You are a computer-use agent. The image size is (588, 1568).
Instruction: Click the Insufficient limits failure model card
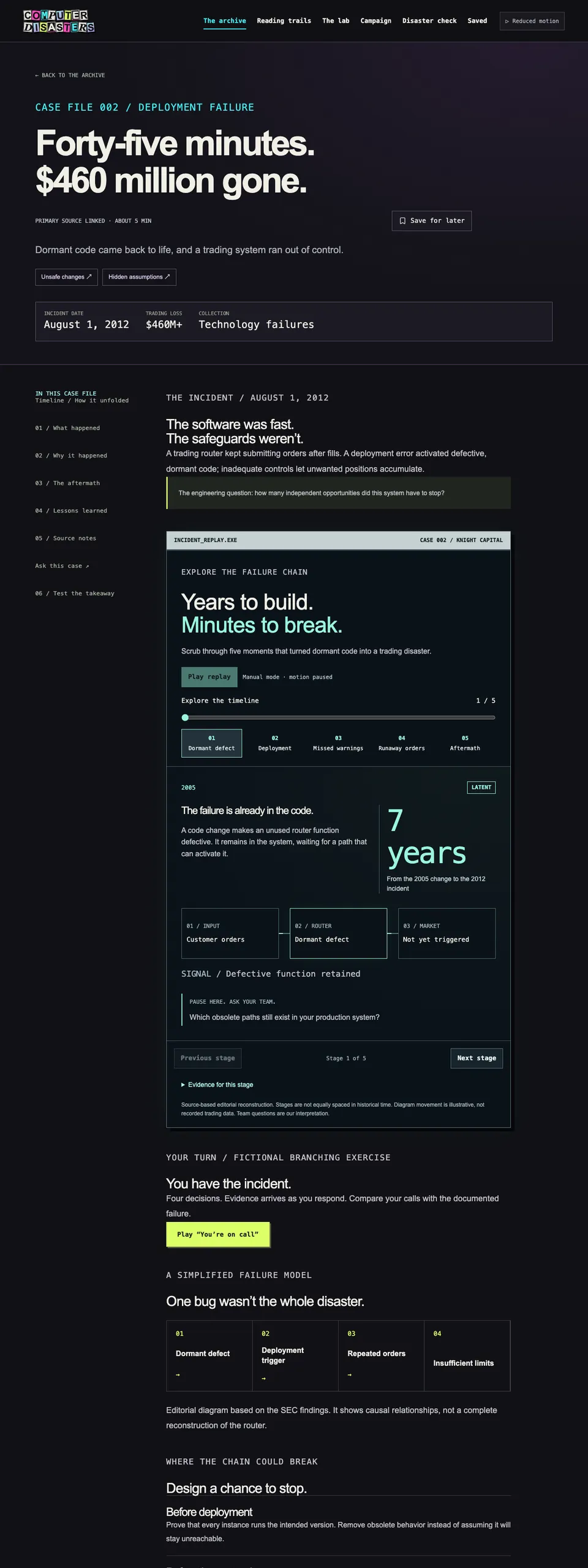point(467,1355)
